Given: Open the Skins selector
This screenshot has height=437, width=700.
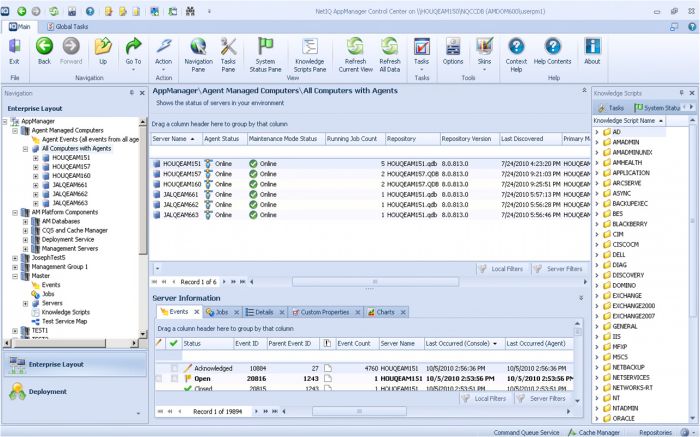Looking at the screenshot, I should (484, 53).
